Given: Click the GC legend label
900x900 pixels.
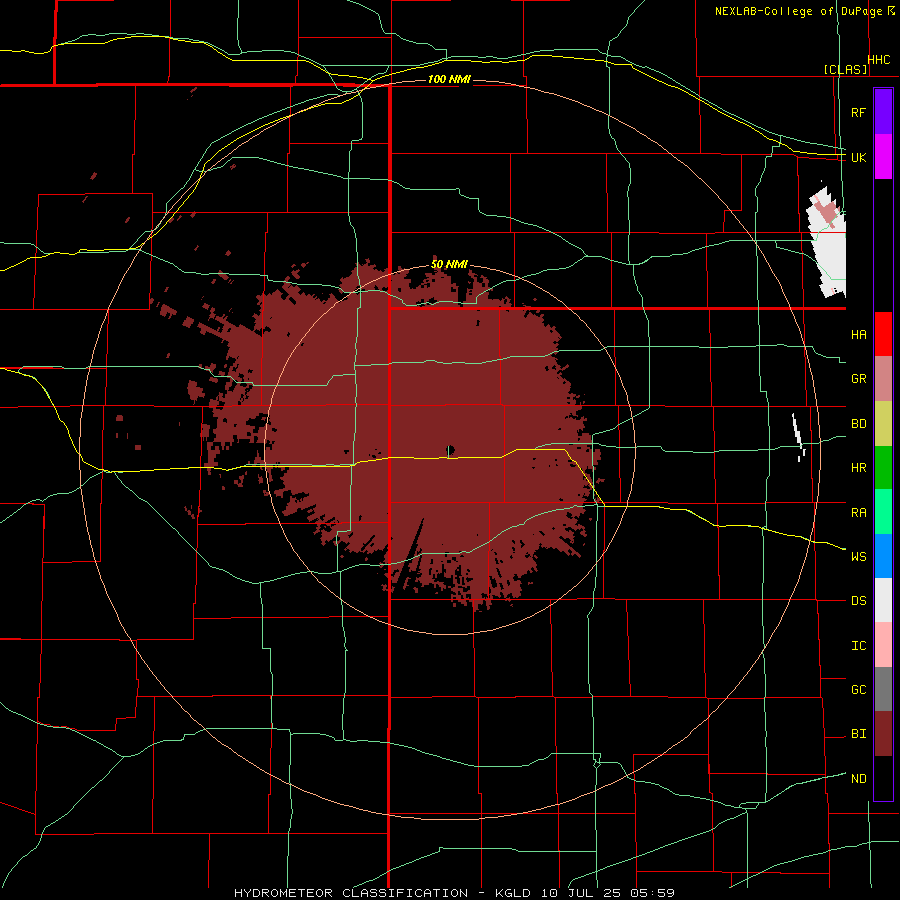Looking at the screenshot, I should 858,689.
